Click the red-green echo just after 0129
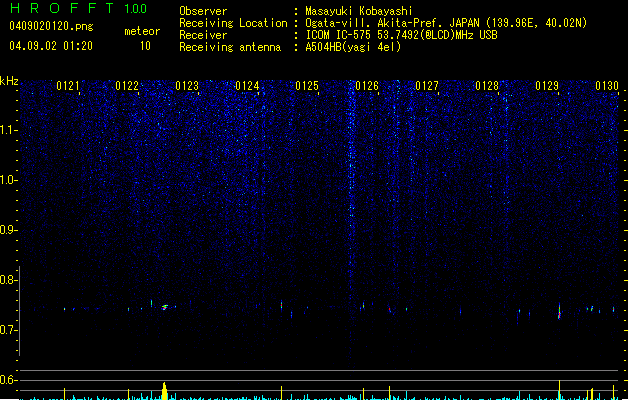 (559, 311)
